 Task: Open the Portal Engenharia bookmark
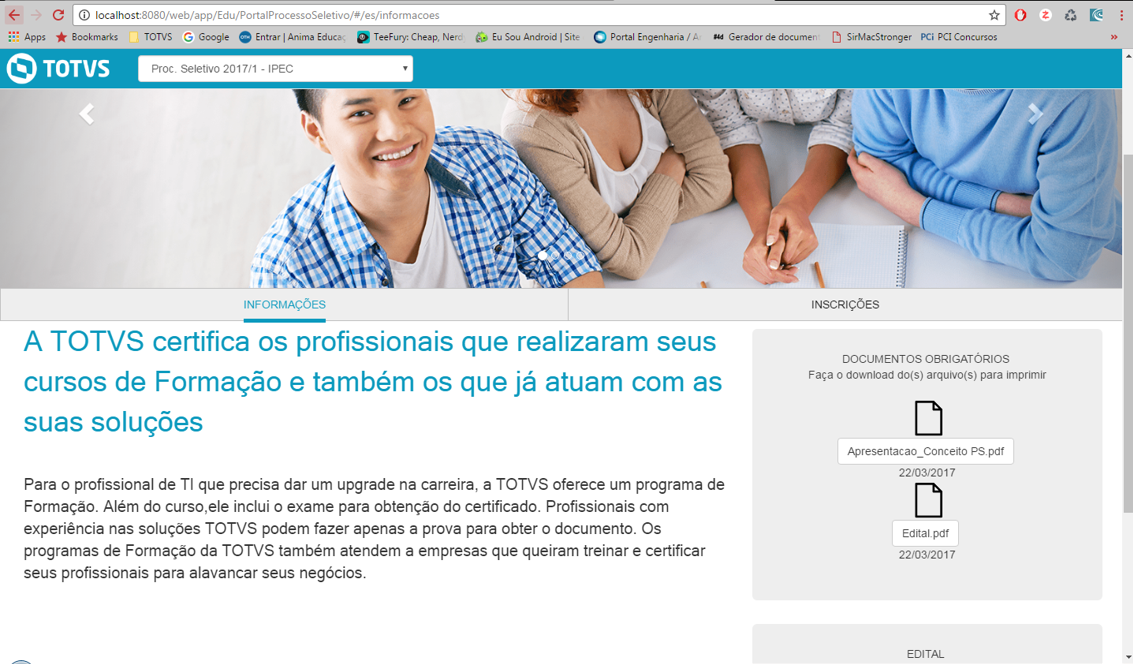point(647,37)
